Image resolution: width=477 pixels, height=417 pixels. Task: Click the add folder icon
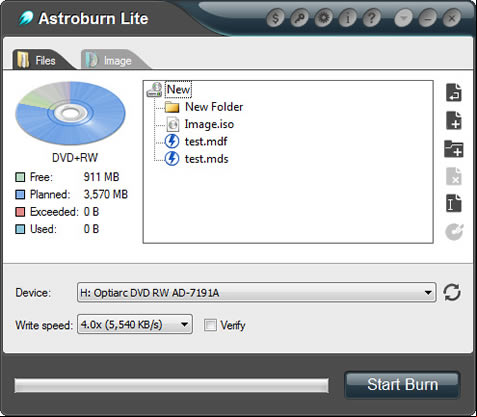pyautogui.click(x=454, y=149)
